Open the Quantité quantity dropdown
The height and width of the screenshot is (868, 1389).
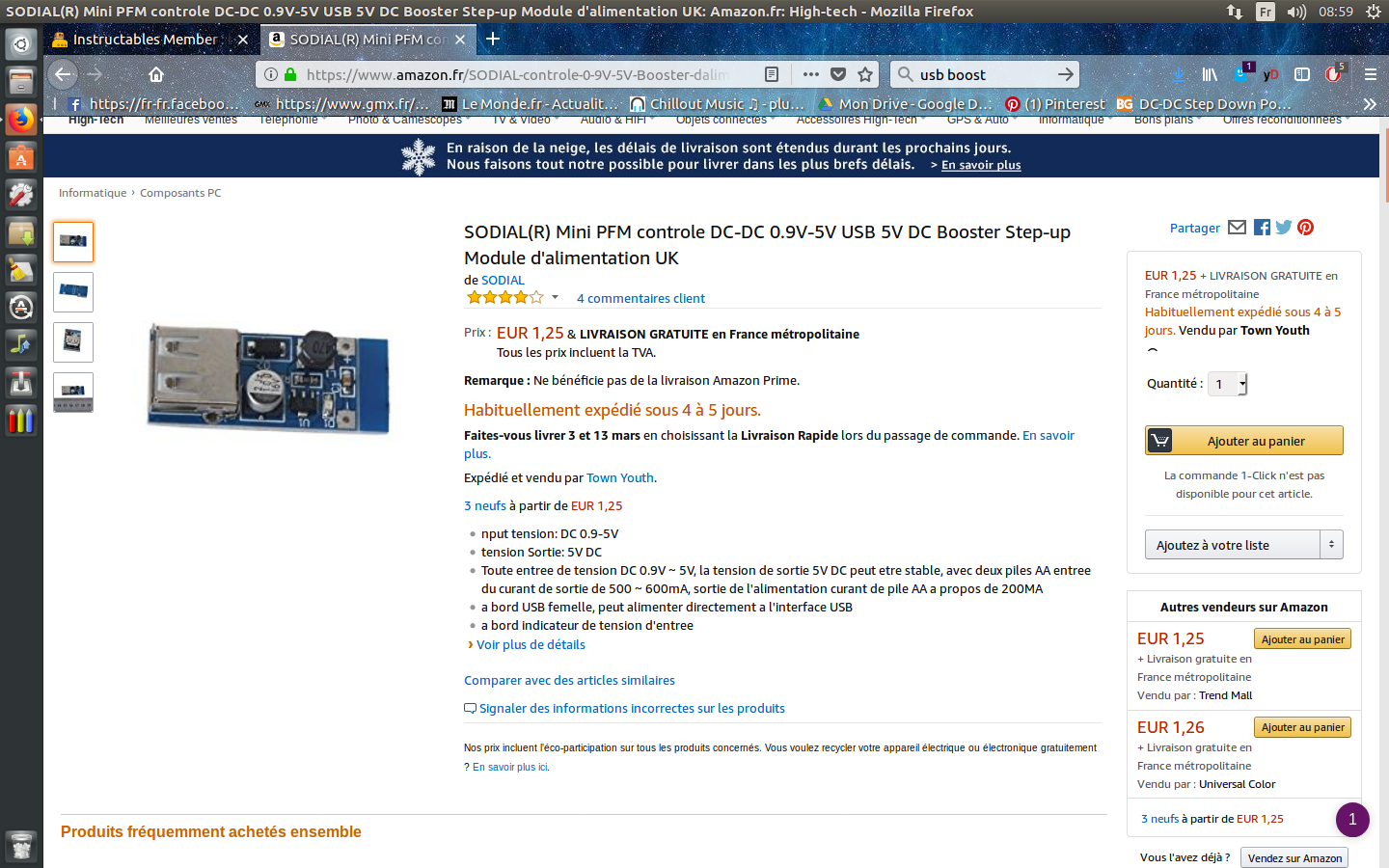pyautogui.click(x=1228, y=384)
